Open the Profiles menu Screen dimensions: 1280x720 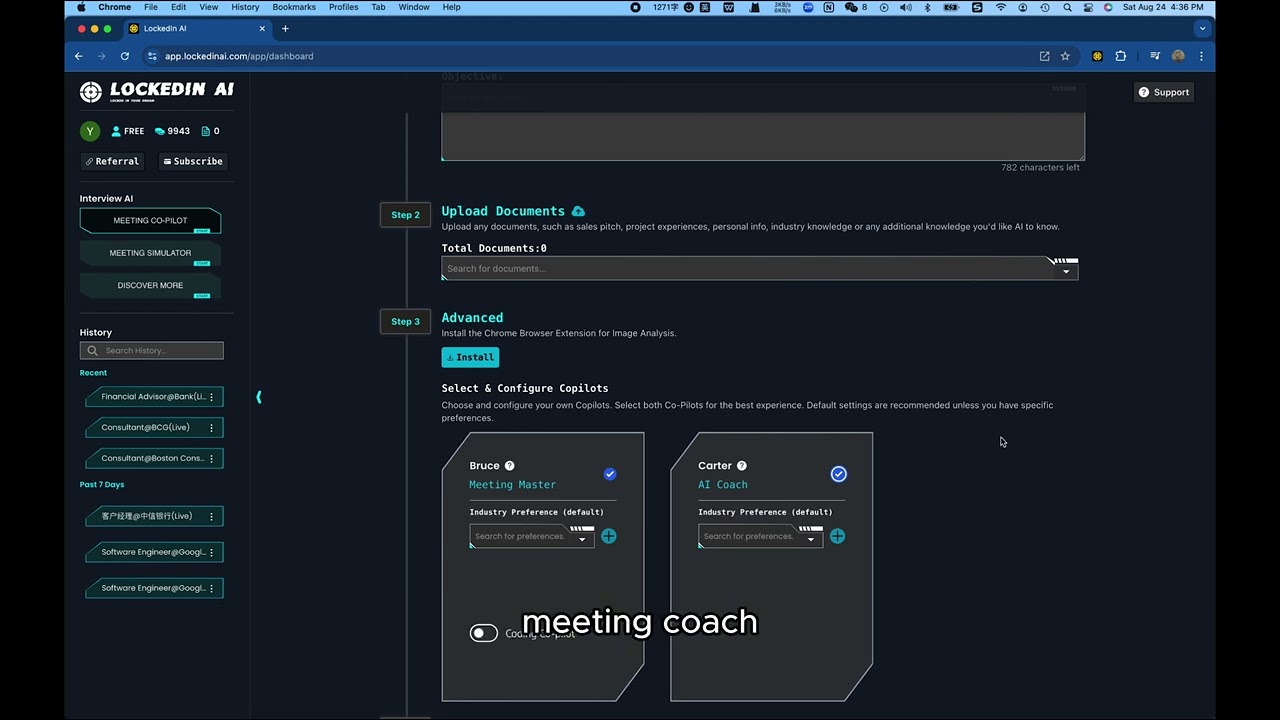343,7
